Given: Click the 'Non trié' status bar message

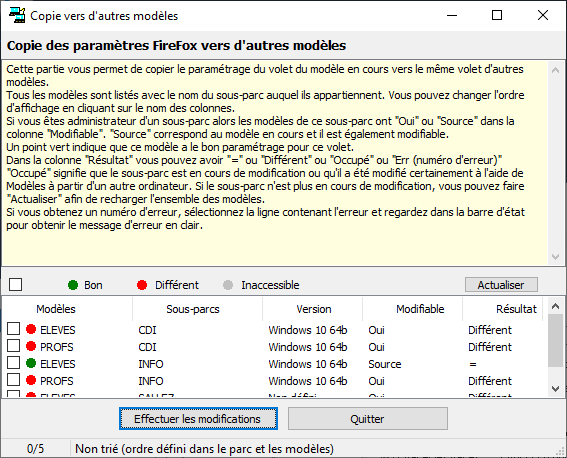Looking at the screenshot, I should [x=204, y=449].
